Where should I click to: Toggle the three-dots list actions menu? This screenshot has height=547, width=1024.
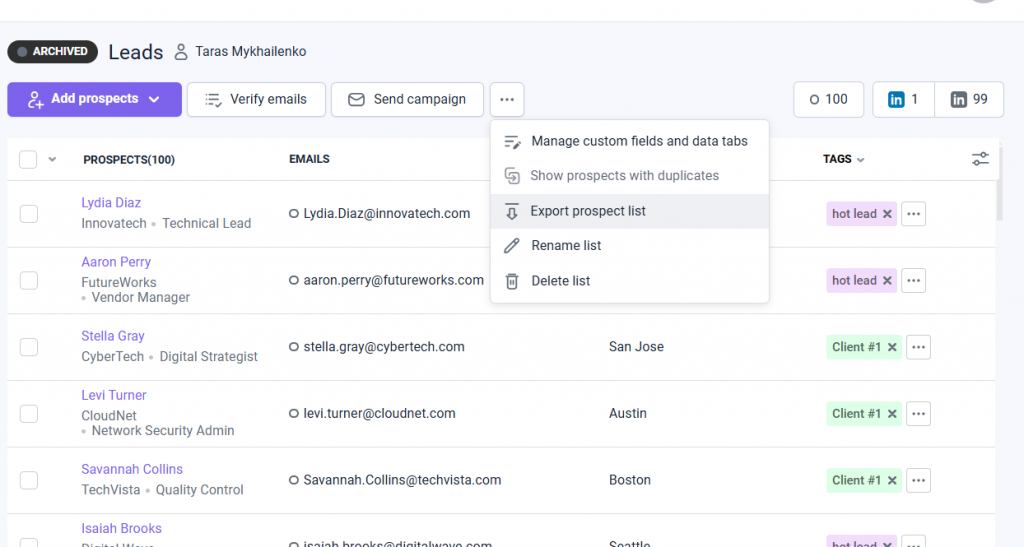pyautogui.click(x=507, y=99)
